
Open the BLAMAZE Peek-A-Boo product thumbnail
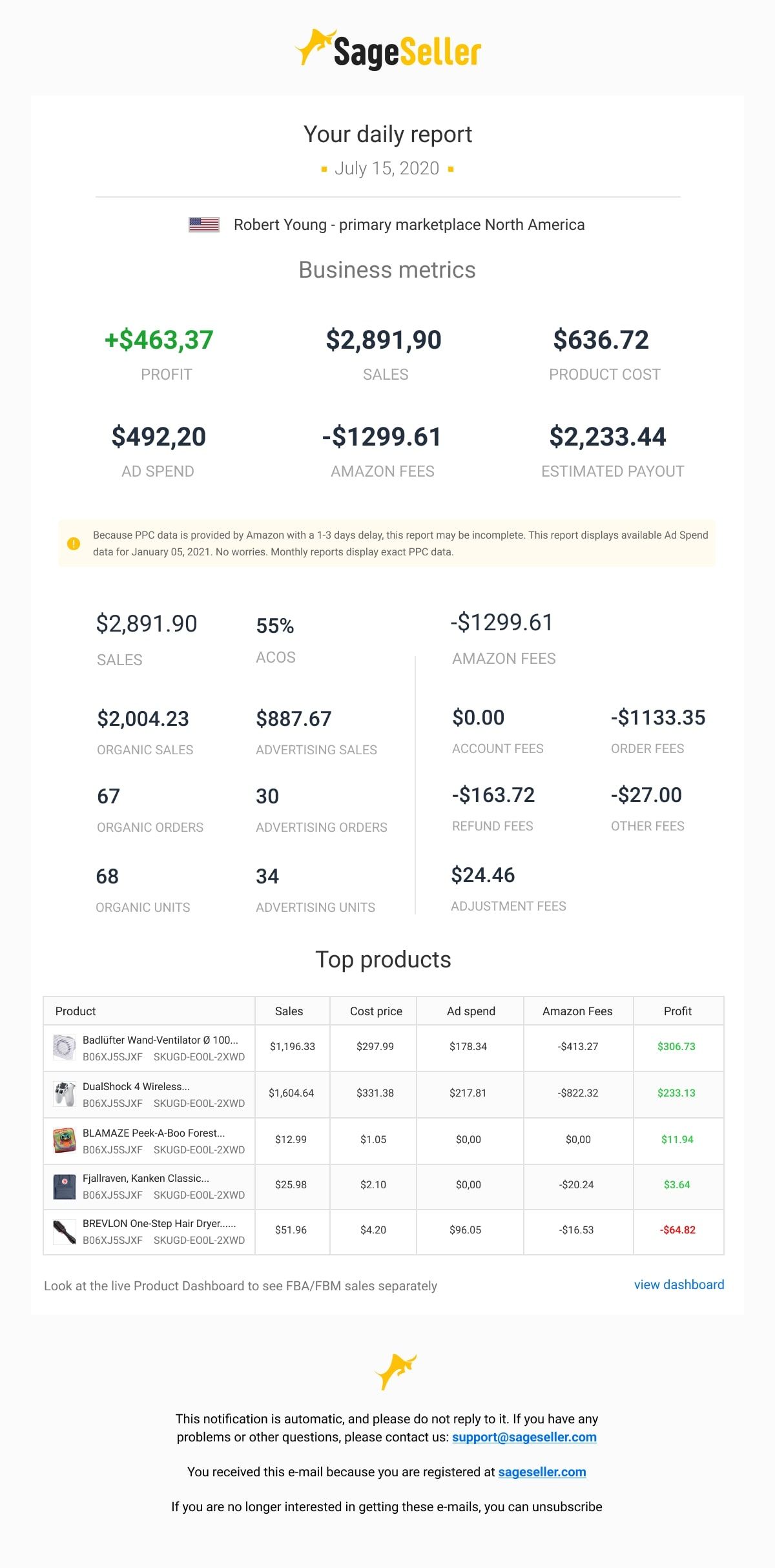(x=65, y=1140)
